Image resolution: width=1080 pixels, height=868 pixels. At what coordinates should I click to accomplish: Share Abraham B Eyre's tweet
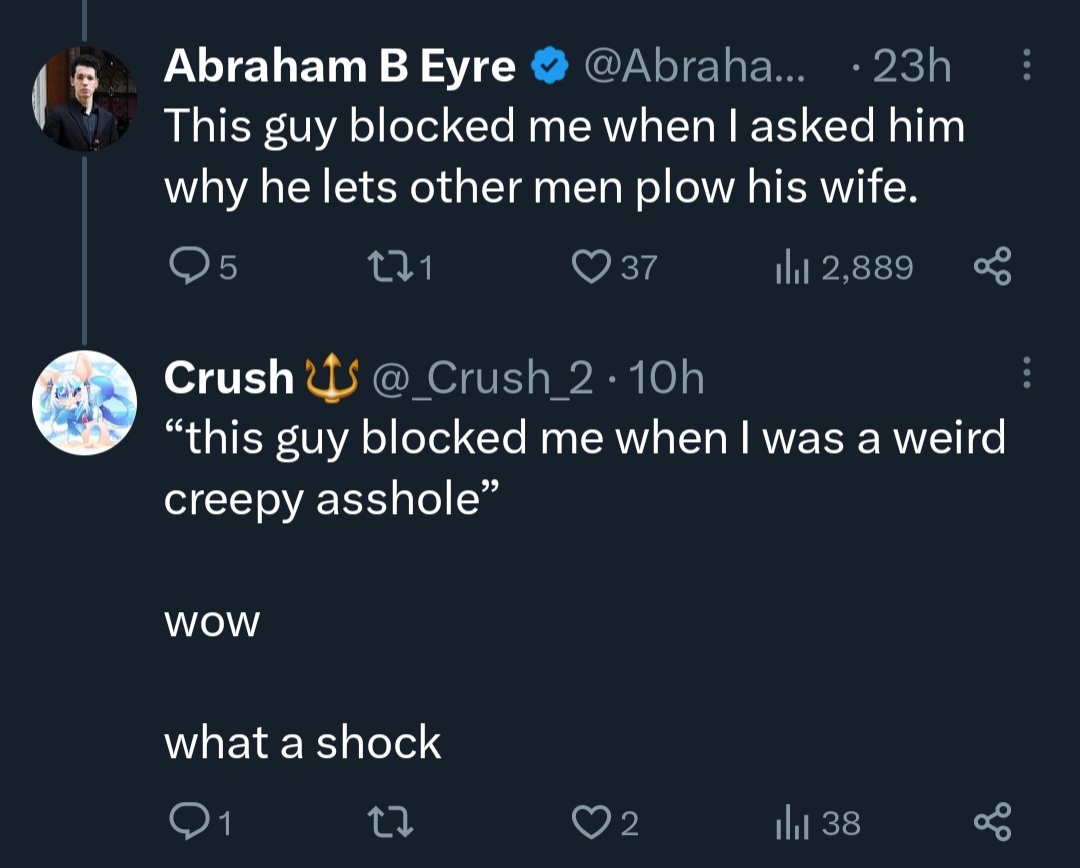tap(993, 266)
